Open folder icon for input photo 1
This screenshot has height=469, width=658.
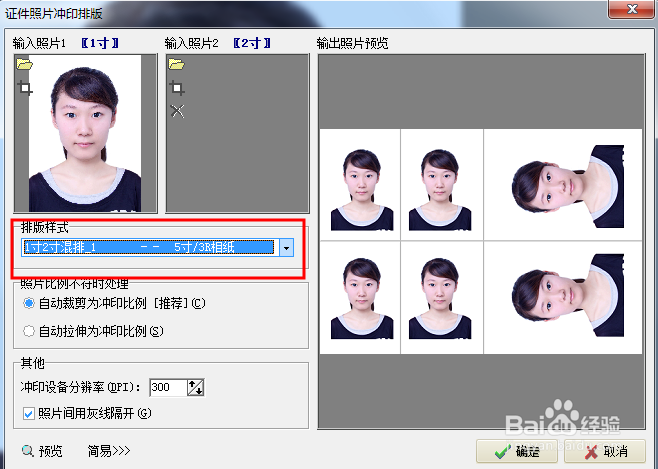tap(24, 64)
